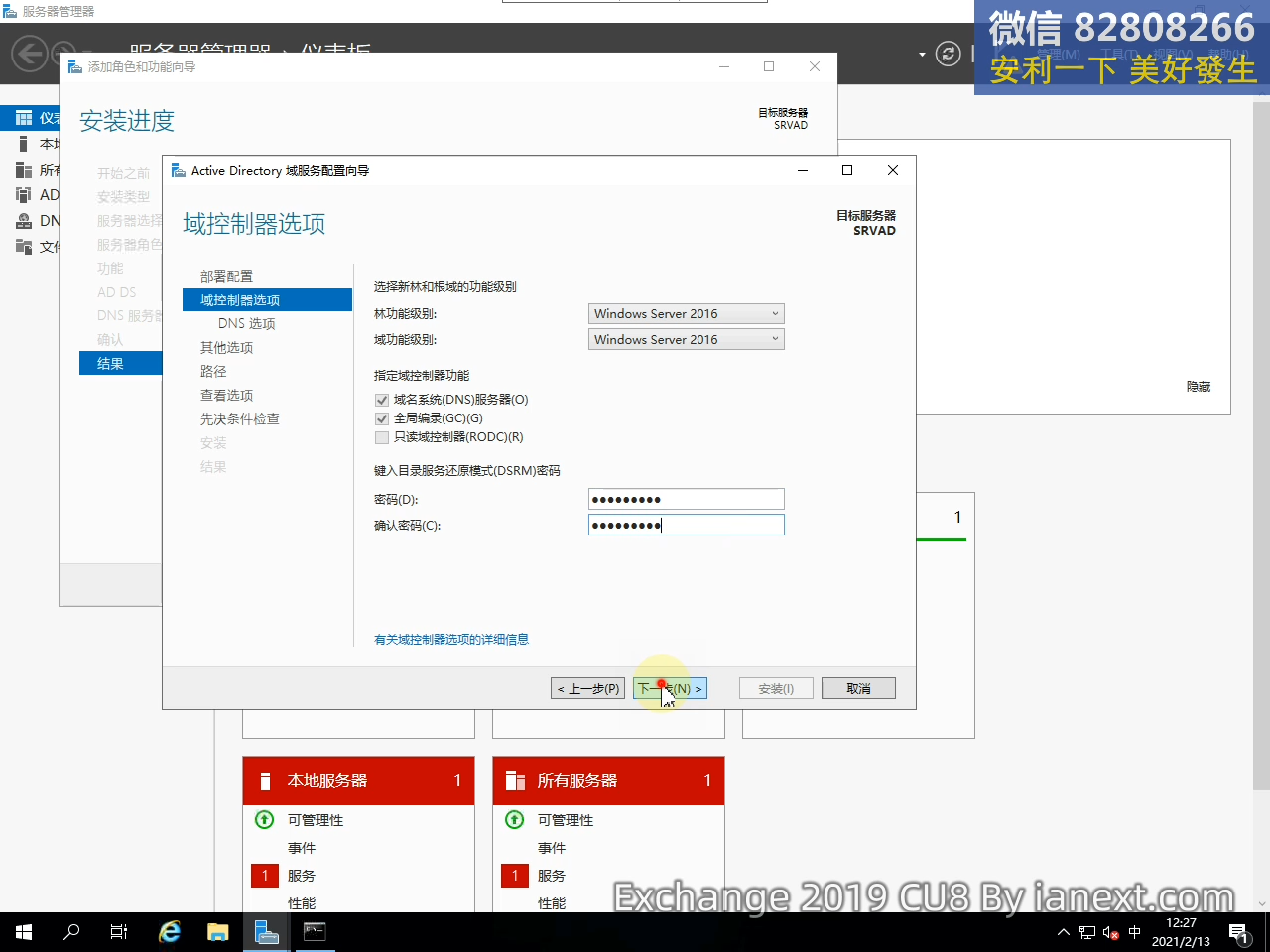Open 本地服务器 tile header
Viewport: 1270px width, 952px height.
tap(358, 781)
